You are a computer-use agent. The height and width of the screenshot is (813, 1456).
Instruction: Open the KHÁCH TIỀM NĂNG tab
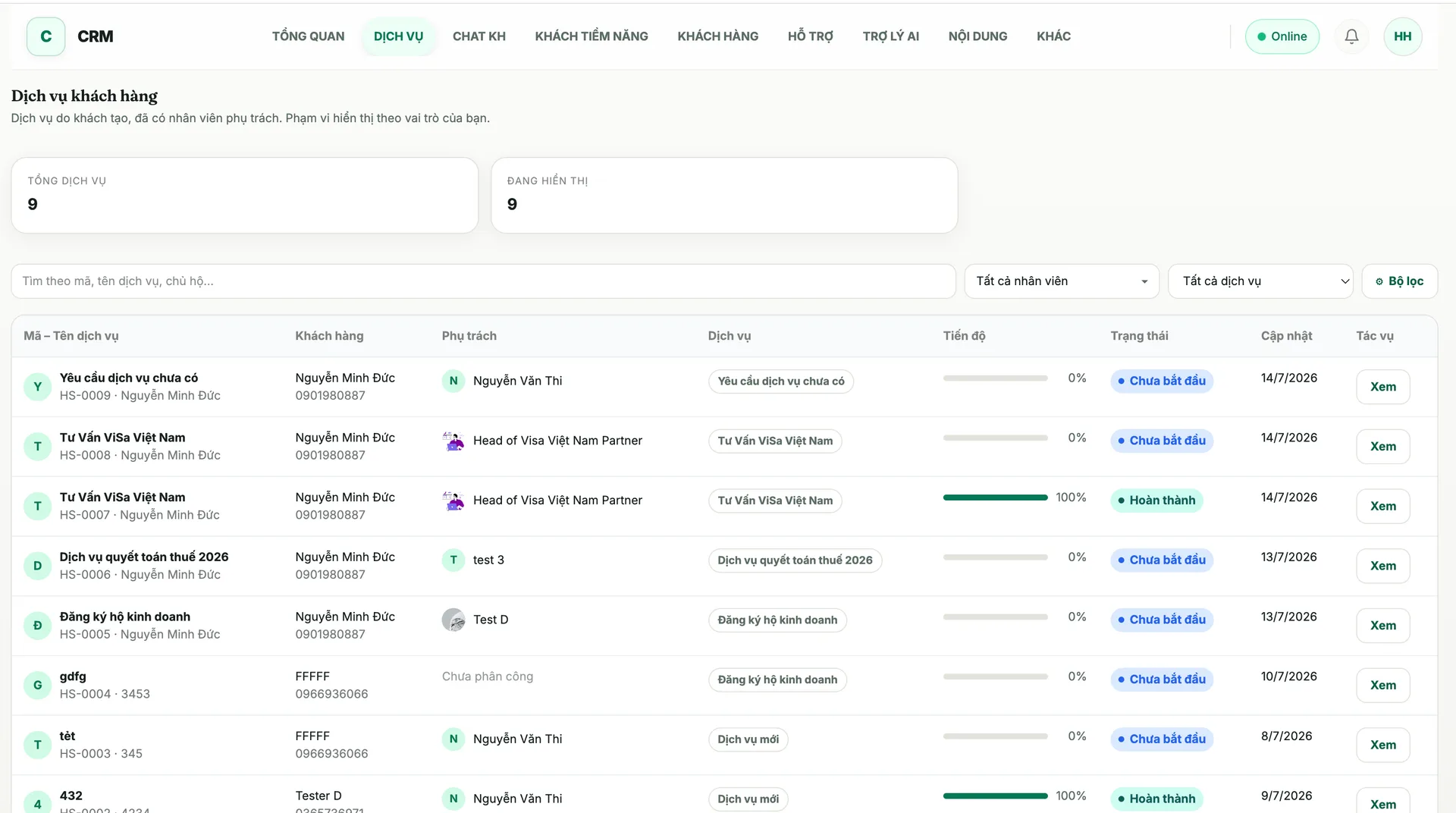pyautogui.click(x=591, y=36)
